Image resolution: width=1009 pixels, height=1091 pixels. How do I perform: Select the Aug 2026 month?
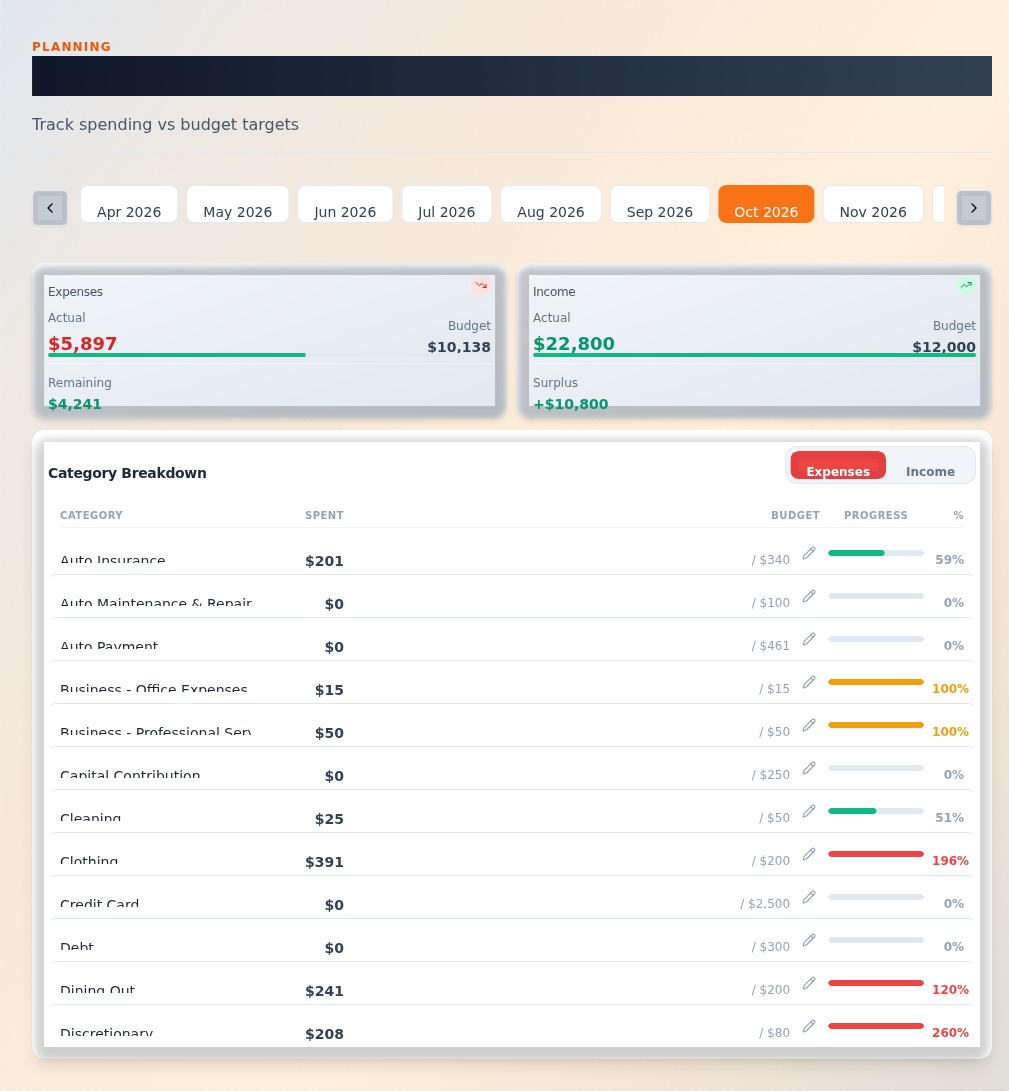coord(550,205)
